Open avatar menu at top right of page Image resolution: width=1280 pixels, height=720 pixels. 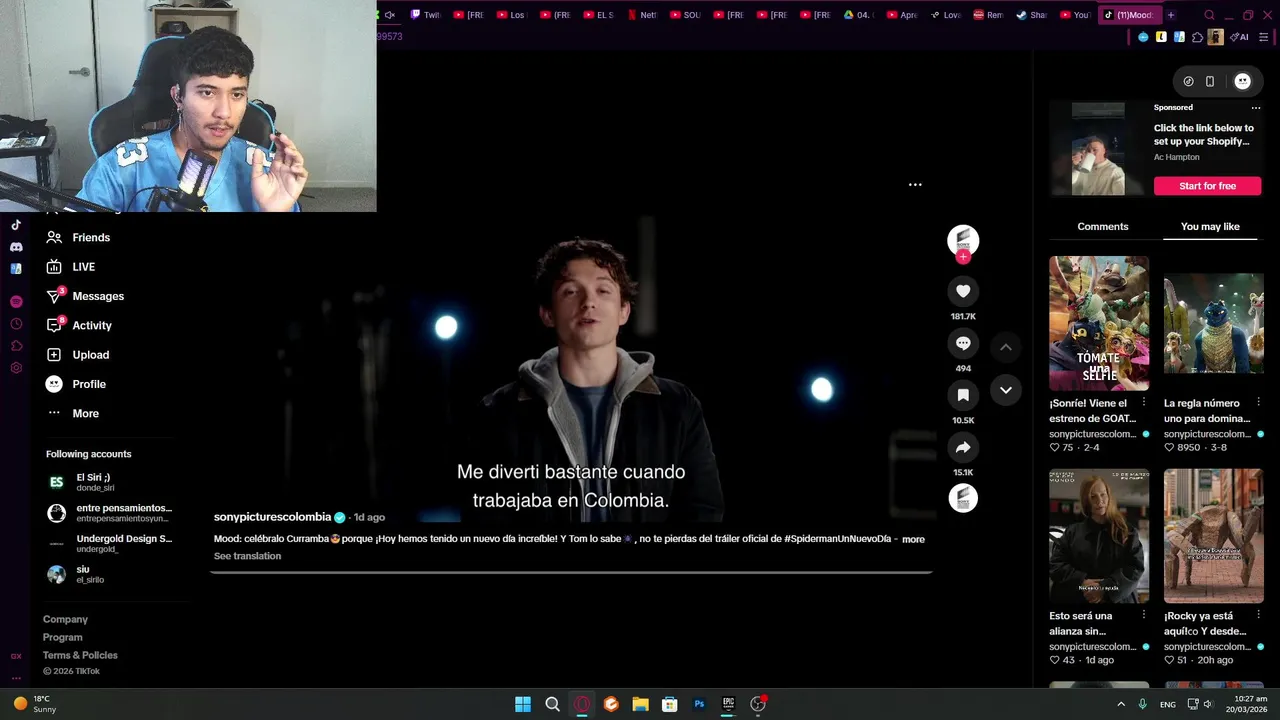pyautogui.click(x=1242, y=81)
